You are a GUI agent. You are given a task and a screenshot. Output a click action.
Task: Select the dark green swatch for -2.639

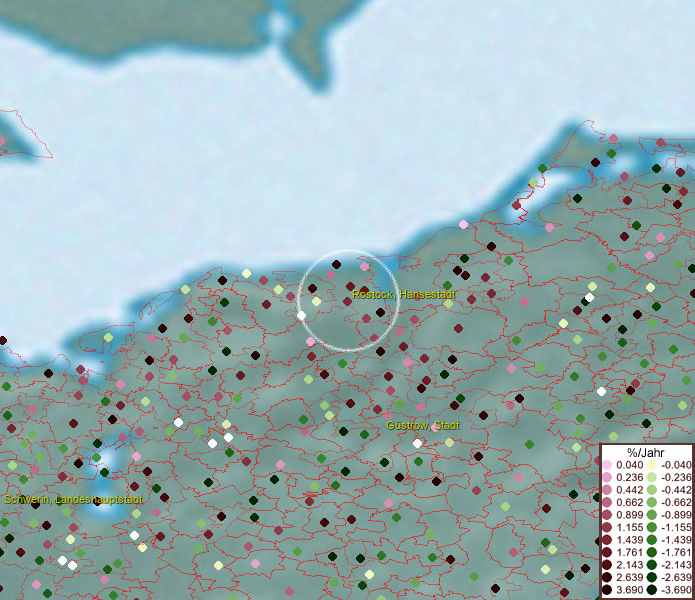point(652,577)
